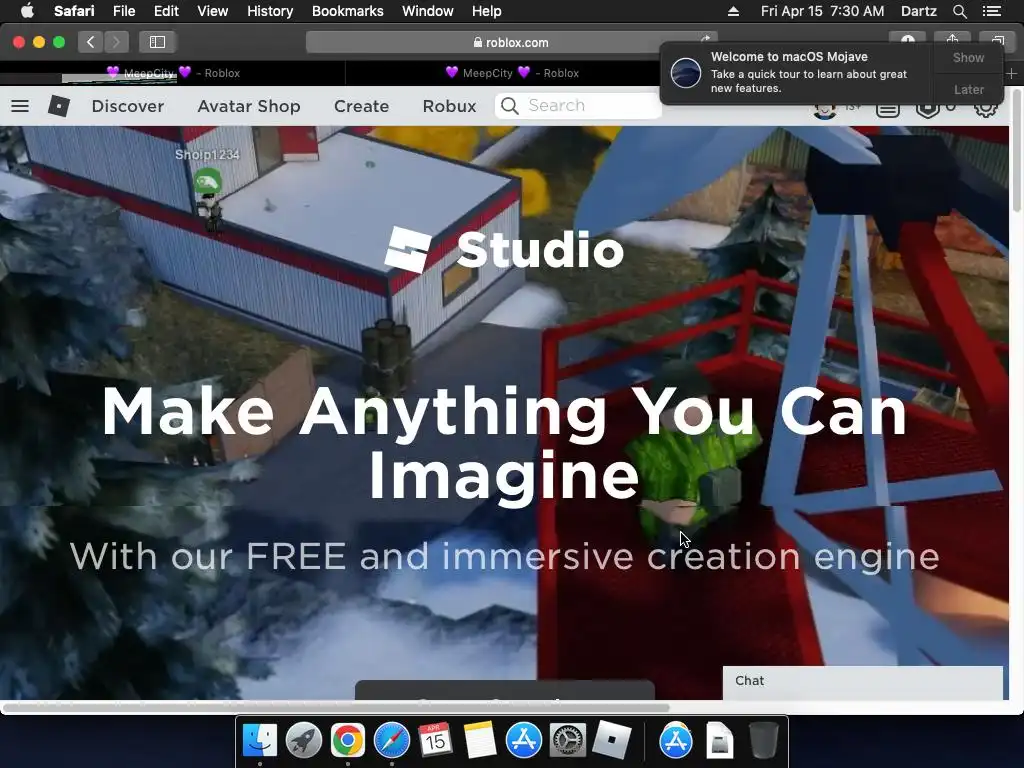Open the notifications stream icon in the Roblox header

(x=888, y=110)
